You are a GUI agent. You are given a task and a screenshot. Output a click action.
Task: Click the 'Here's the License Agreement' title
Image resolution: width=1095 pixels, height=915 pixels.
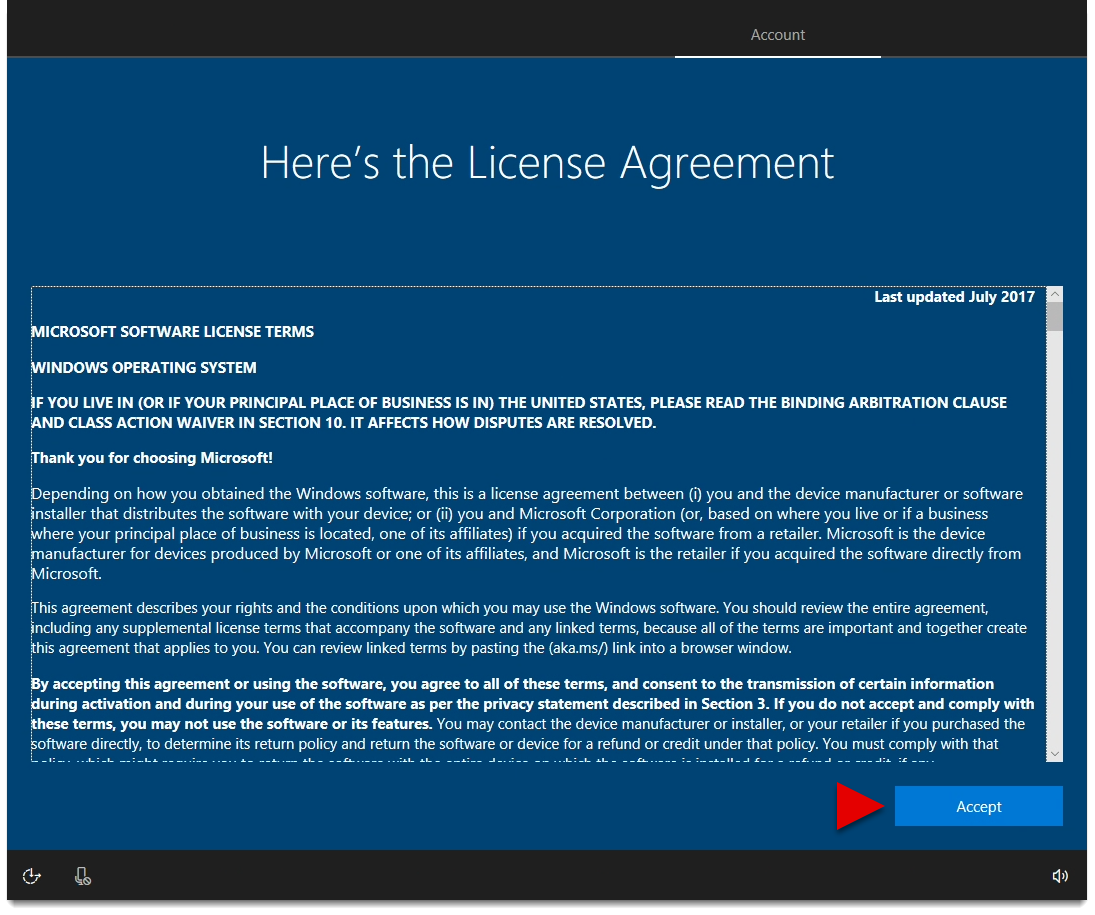pos(548,163)
